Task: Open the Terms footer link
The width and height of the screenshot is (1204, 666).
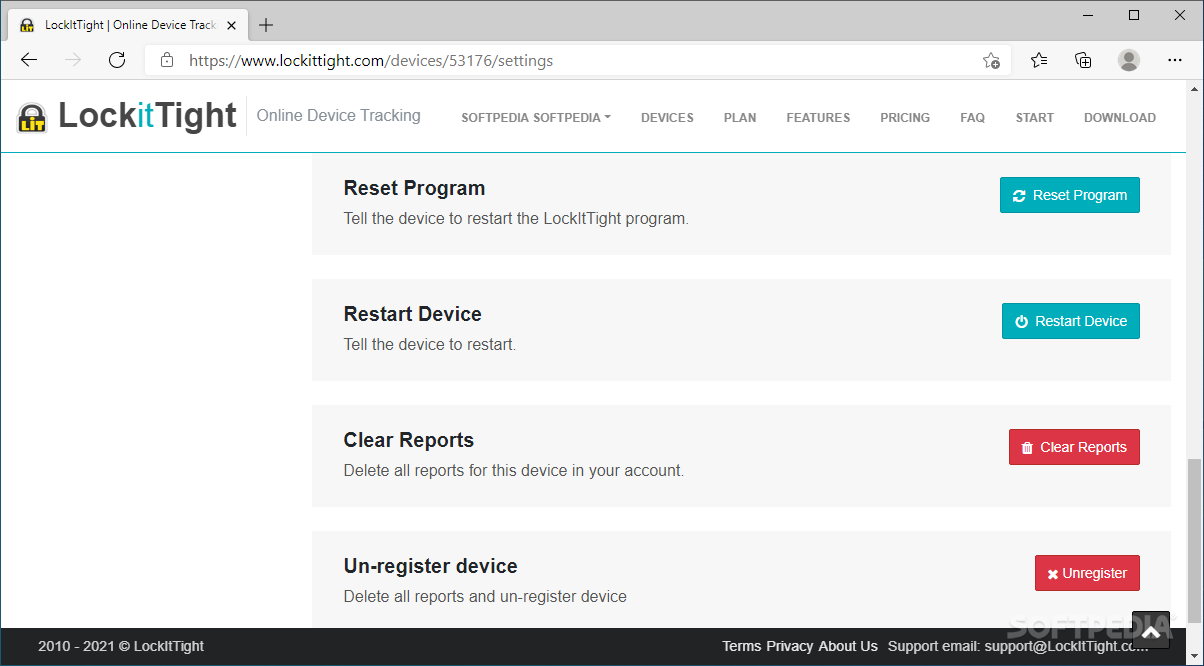Action: [742, 646]
